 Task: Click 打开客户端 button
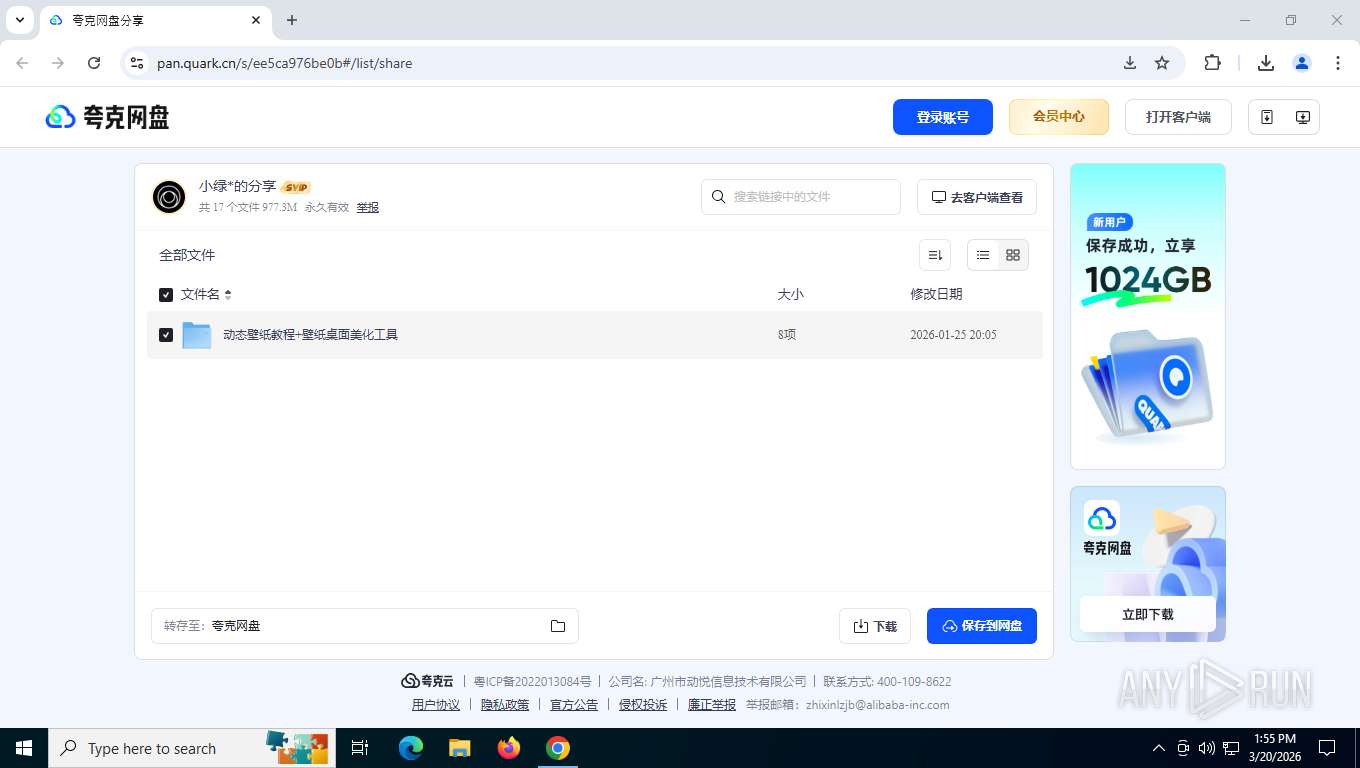[1178, 117]
